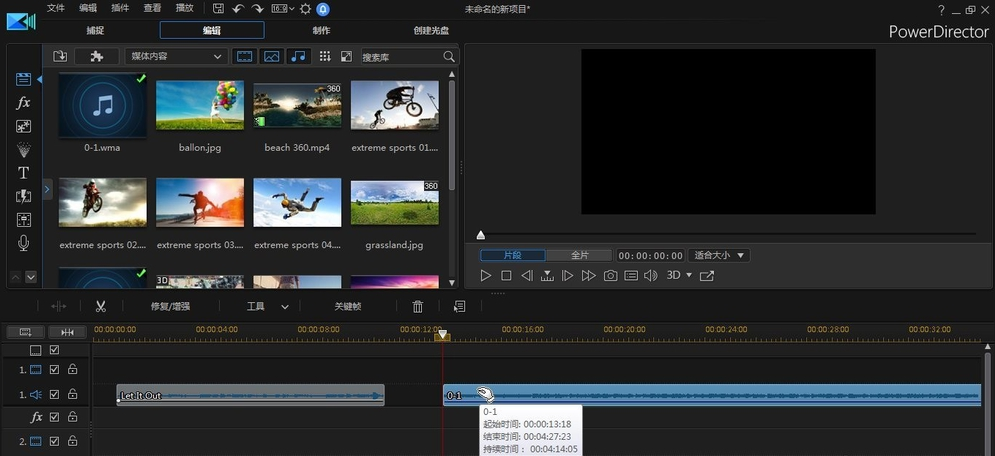995x456 pixels.
Task: Click the scissors split clip tool
Action: coord(101,307)
